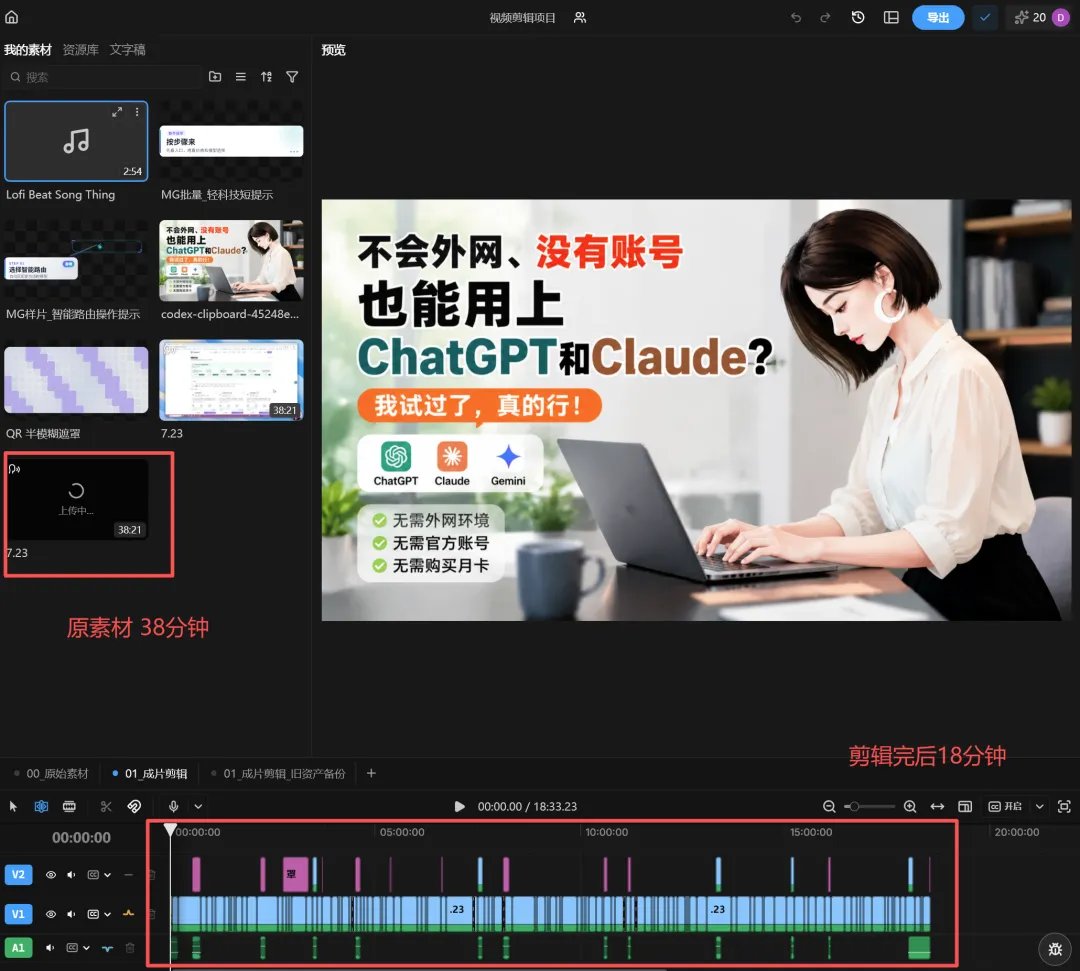This screenshot has width=1080, height=971.
Task: Select the filmstrip range tool
Action: click(69, 806)
